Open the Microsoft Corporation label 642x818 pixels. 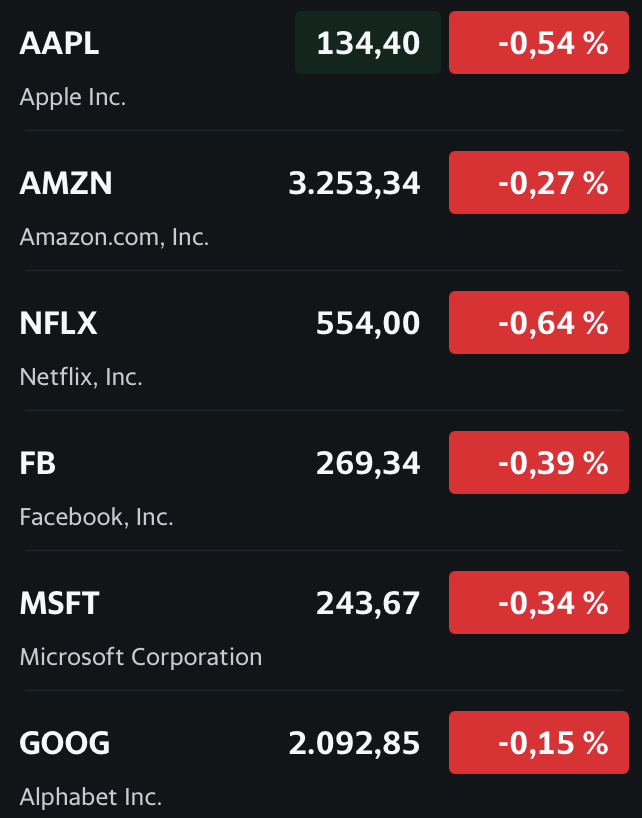pos(141,658)
